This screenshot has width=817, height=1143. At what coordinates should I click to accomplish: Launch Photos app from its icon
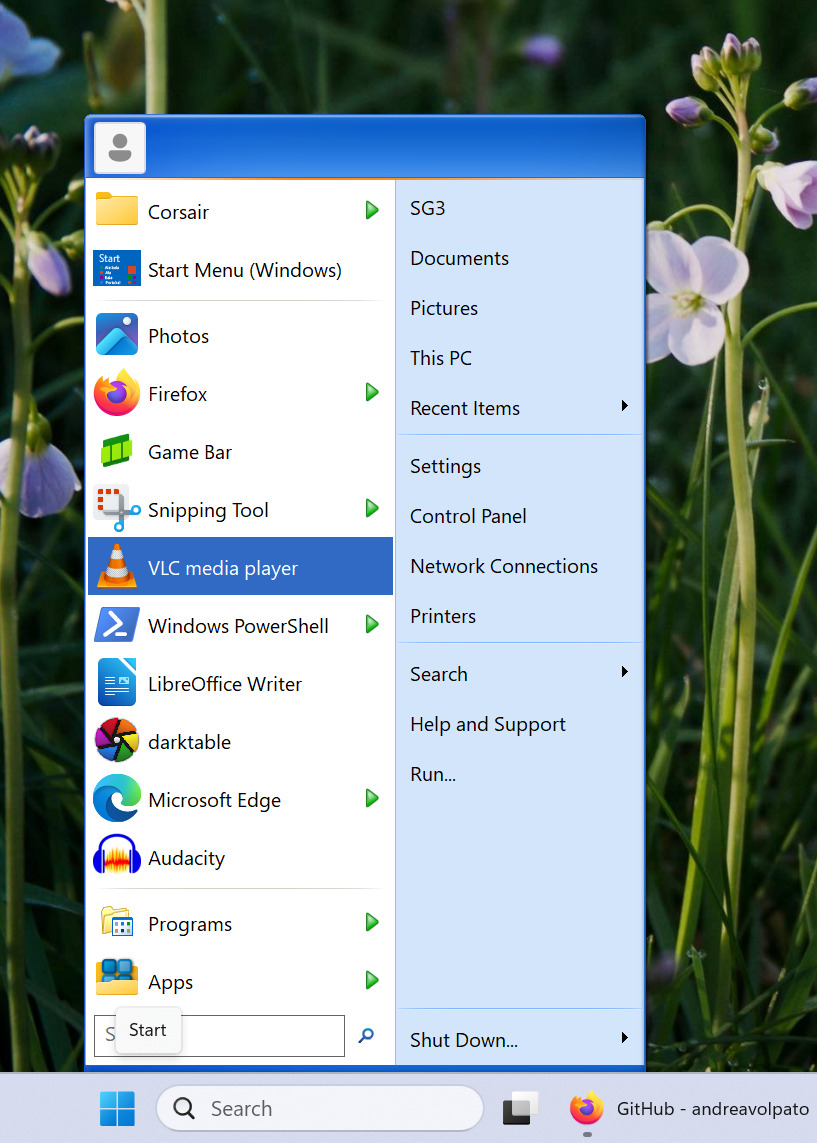(x=117, y=335)
